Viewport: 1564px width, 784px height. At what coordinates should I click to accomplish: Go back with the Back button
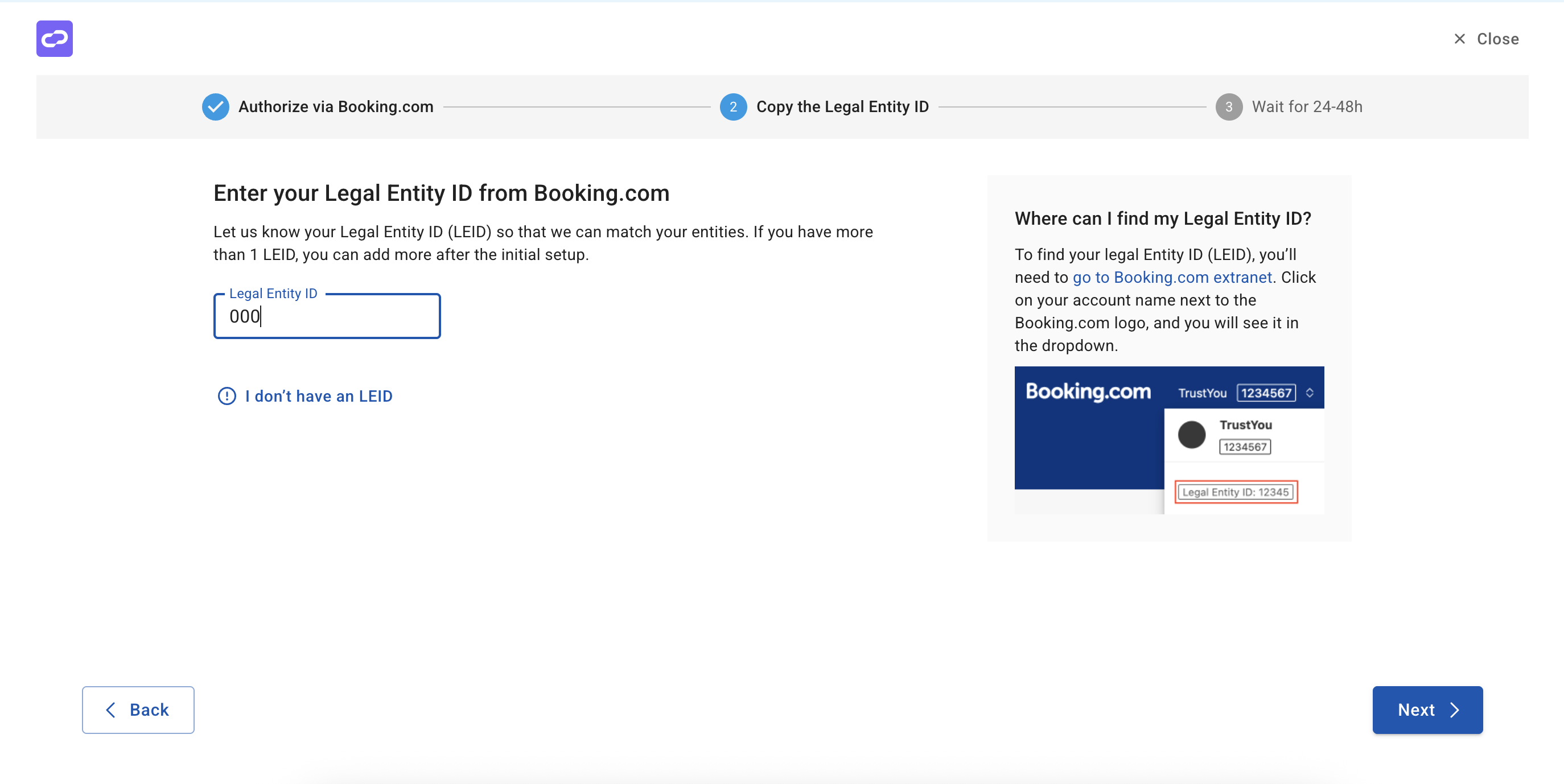click(x=138, y=710)
